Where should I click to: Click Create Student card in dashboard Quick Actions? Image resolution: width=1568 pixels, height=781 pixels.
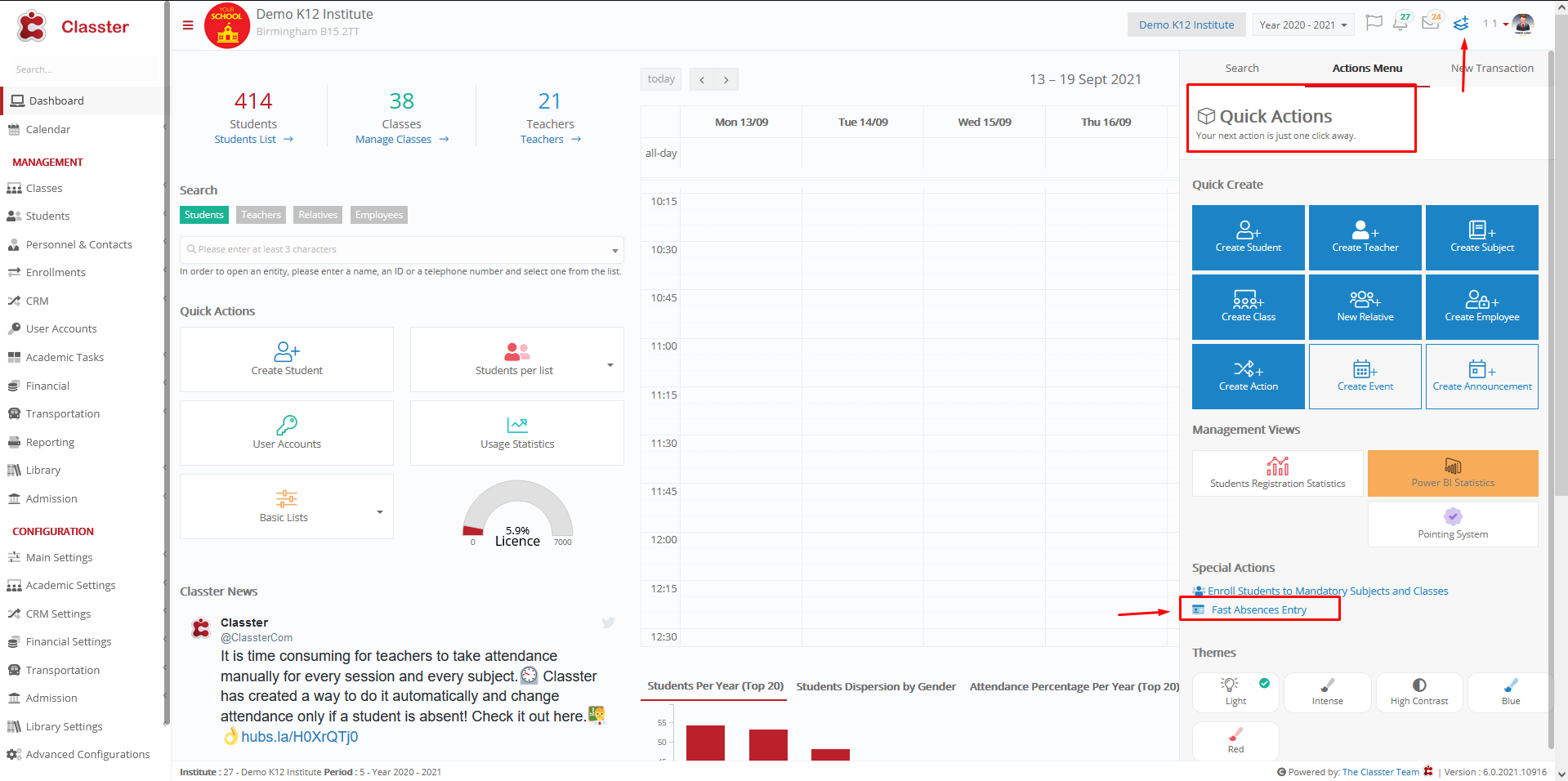pyautogui.click(x=287, y=359)
